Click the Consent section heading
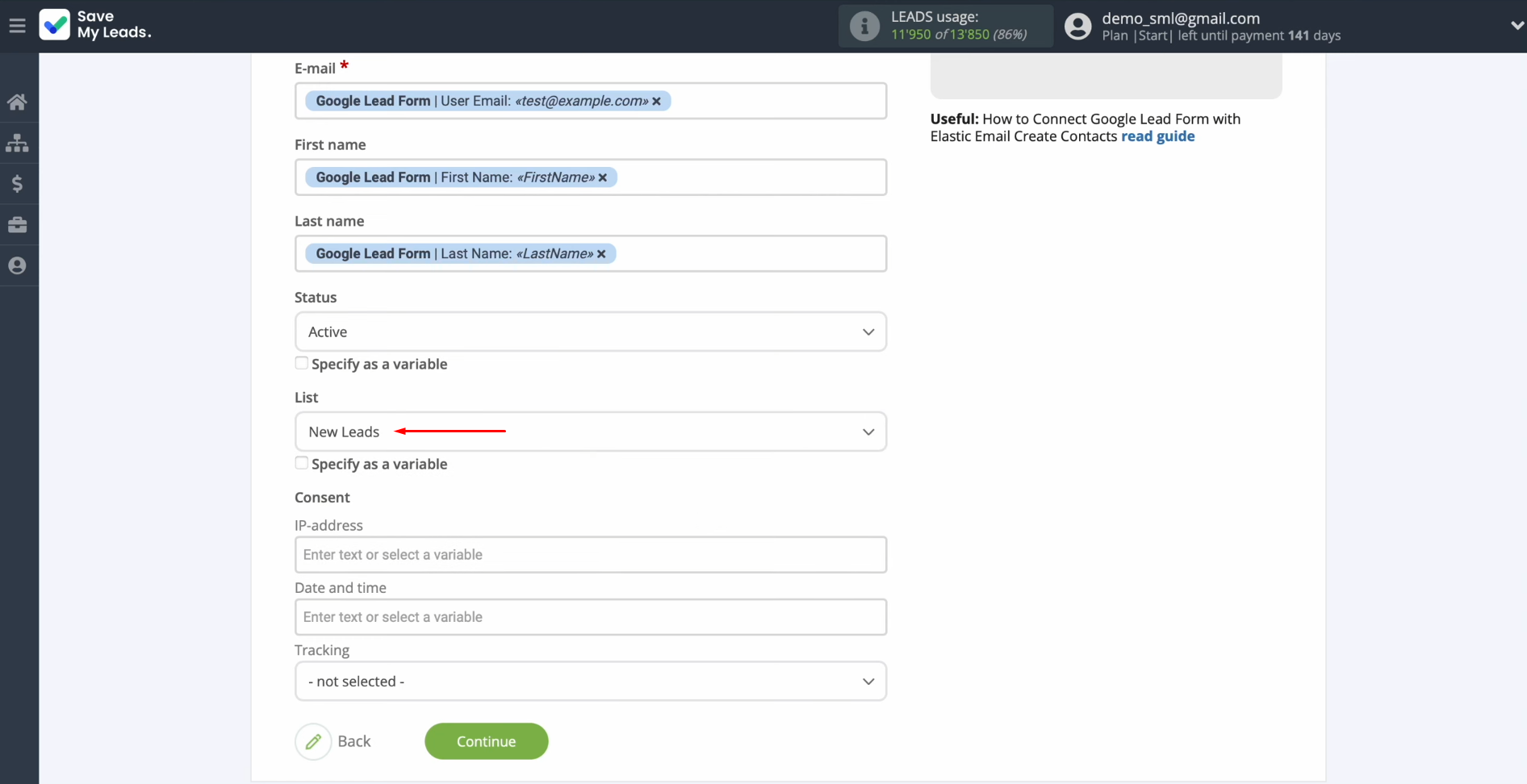The image size is (1527, 784). tap(322, 498)
